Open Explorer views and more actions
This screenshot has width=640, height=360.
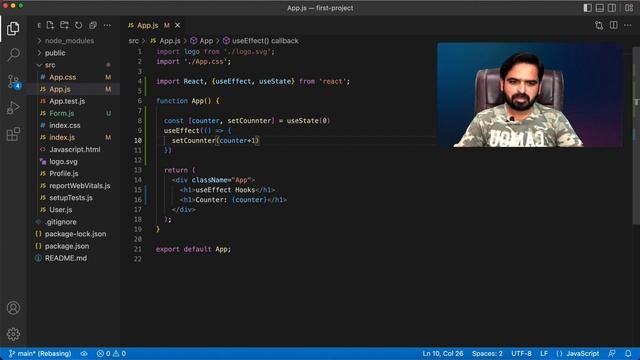pos(107,25)
